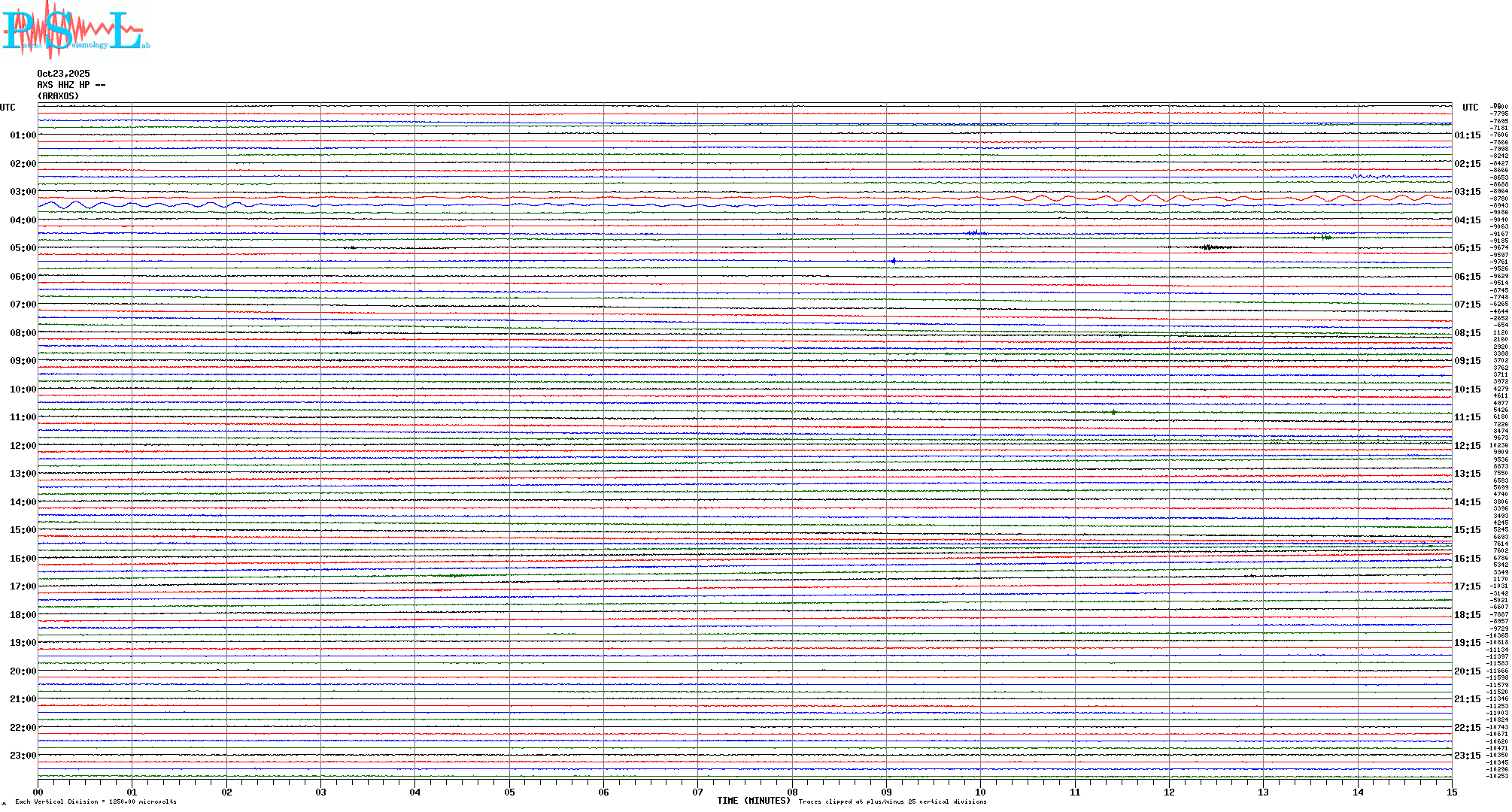Screen dimensions: 1512x812
Task: Click the blue spike near minute 09
Action: [x=893, y=261]
